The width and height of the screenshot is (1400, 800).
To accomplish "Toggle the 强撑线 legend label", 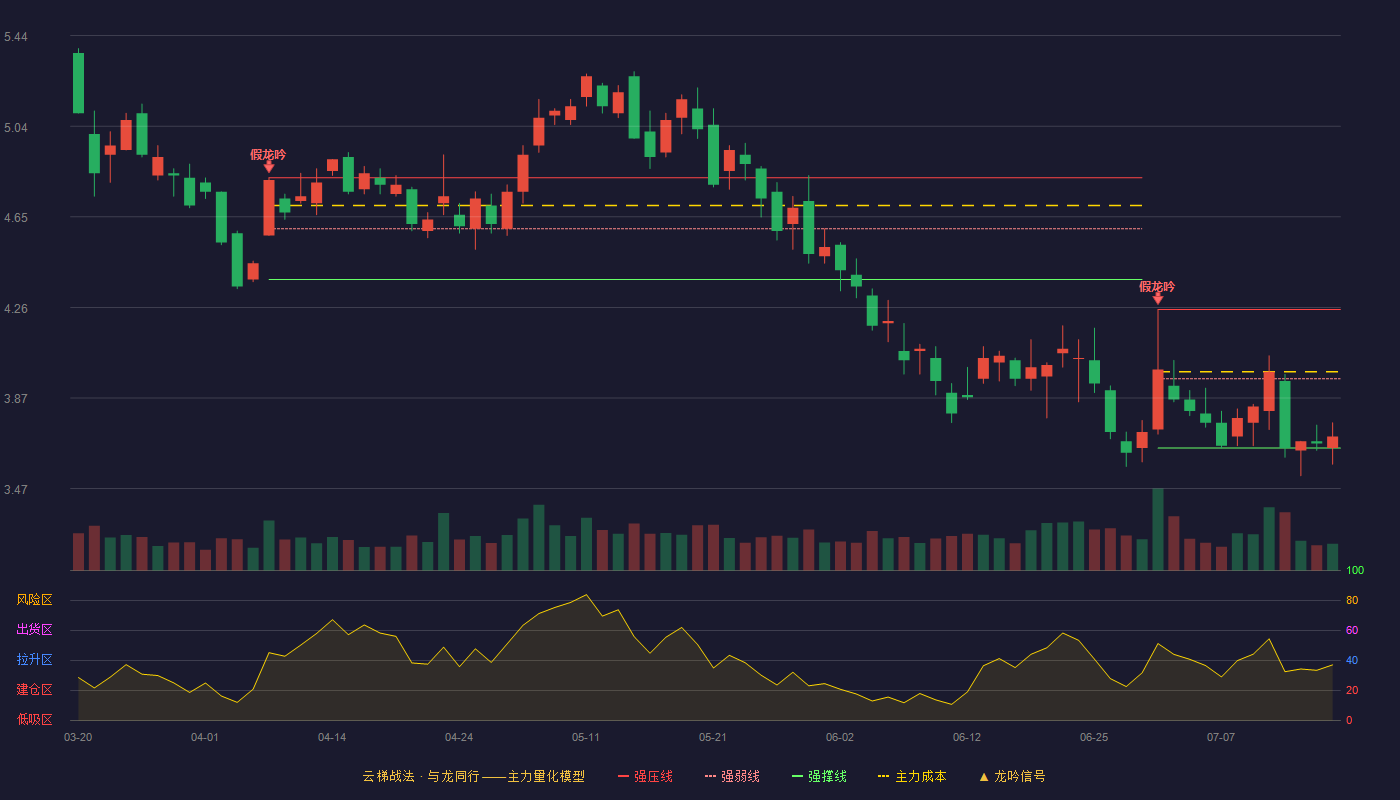I will click(x=827, y=777).
